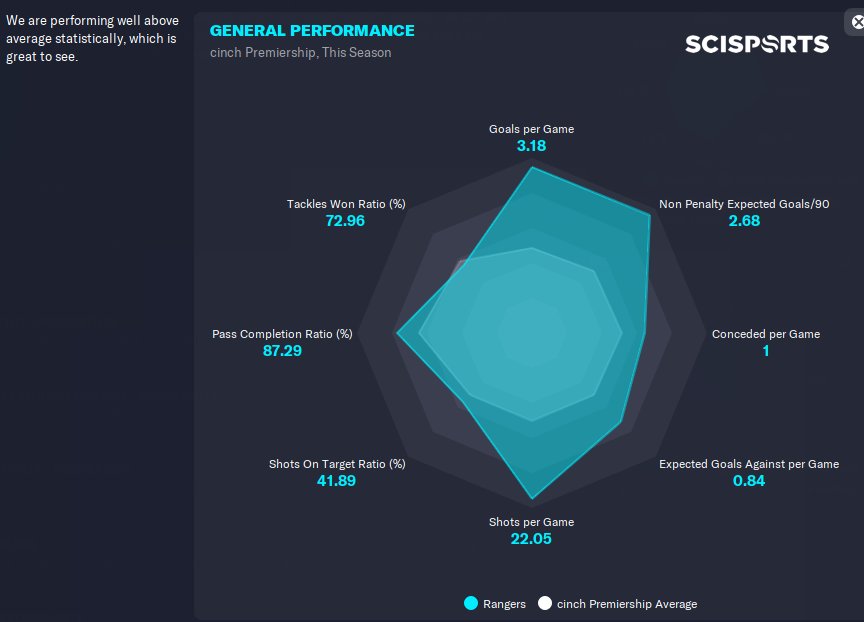The height and width of the screenshot is (622, 864).
Task: Select the Shots On Target Ratio label
Action: tap(337, 464)
